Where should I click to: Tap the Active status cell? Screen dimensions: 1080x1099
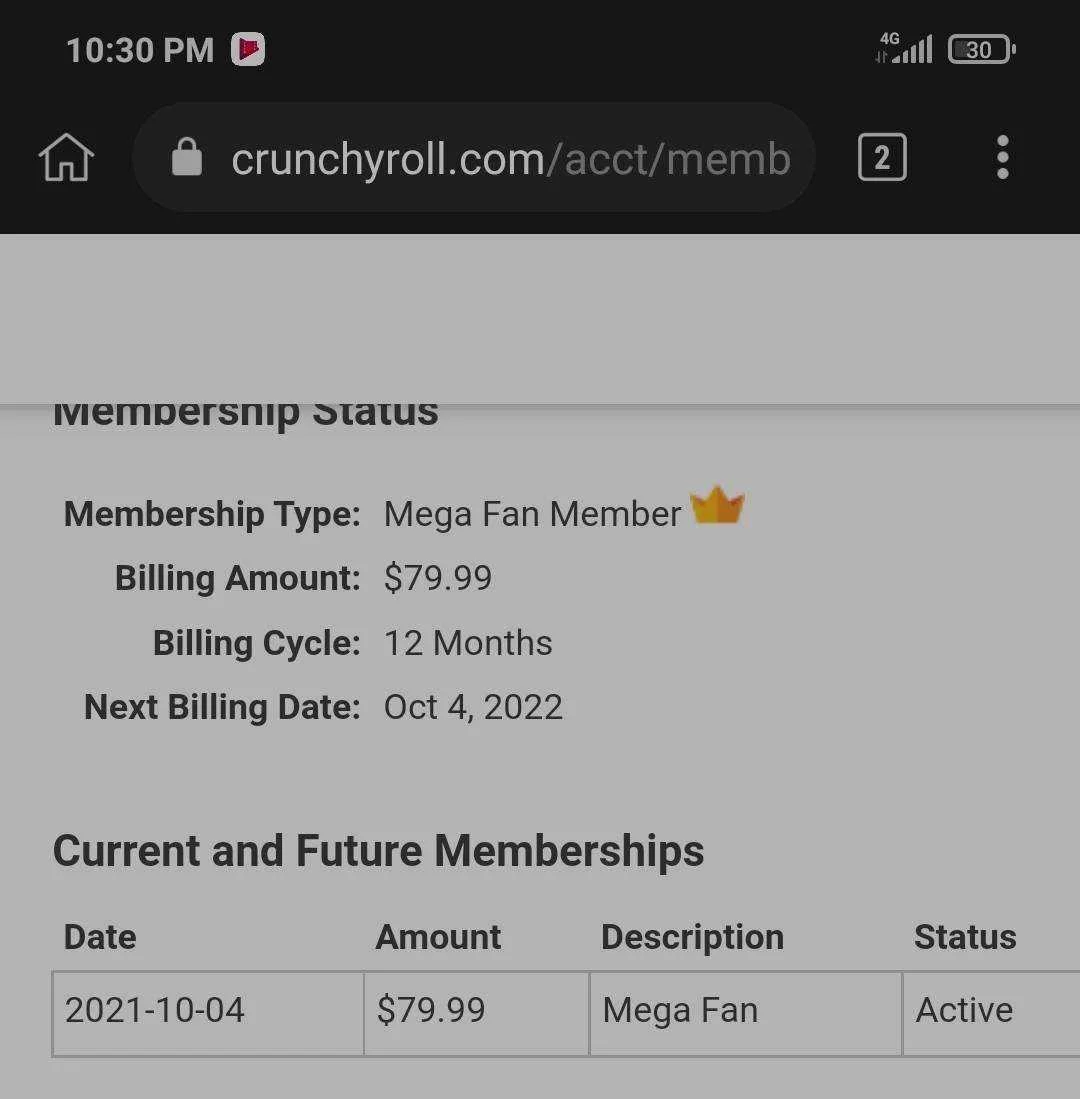[x=992, y=1013]
